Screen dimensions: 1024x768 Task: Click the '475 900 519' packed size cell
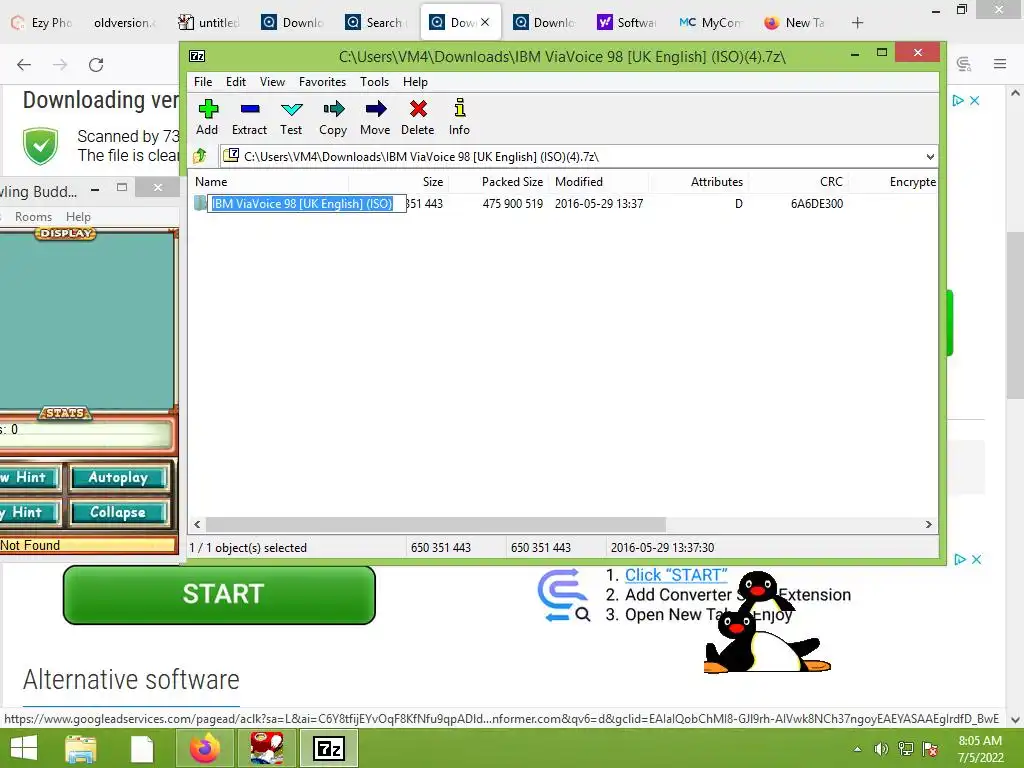coord(513,204)
